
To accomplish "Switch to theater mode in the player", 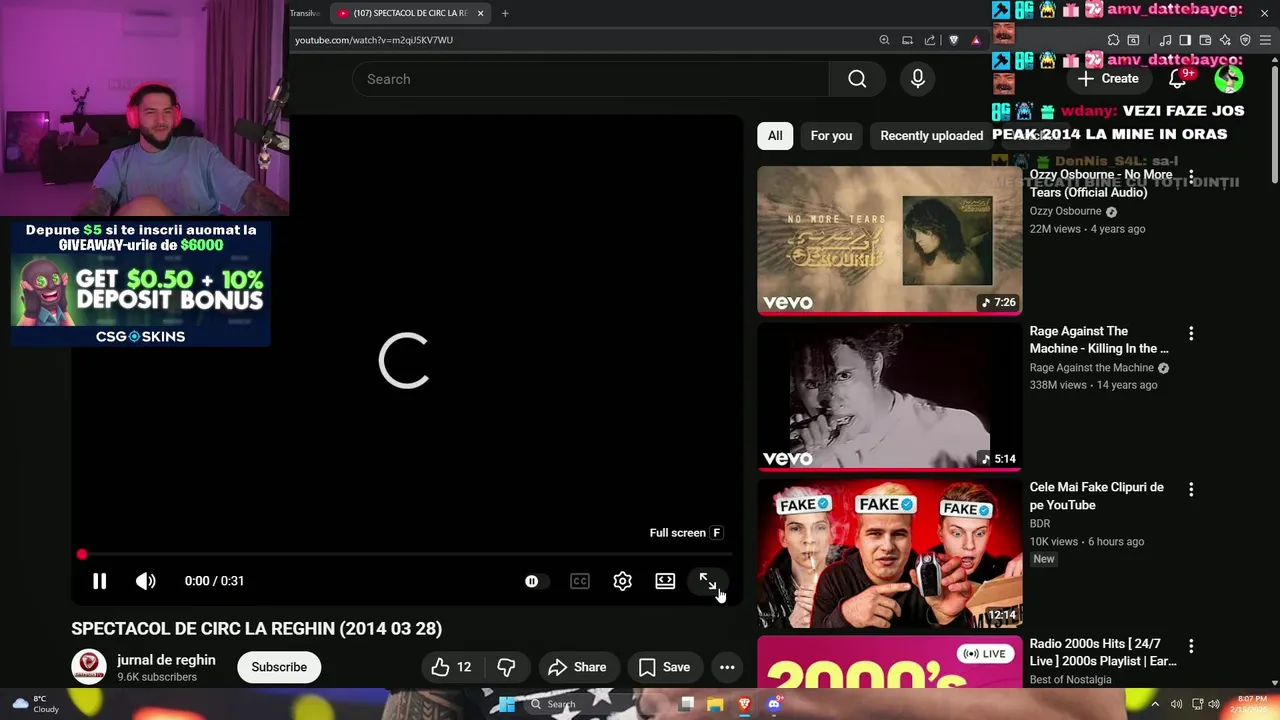I will click(665, 581).
